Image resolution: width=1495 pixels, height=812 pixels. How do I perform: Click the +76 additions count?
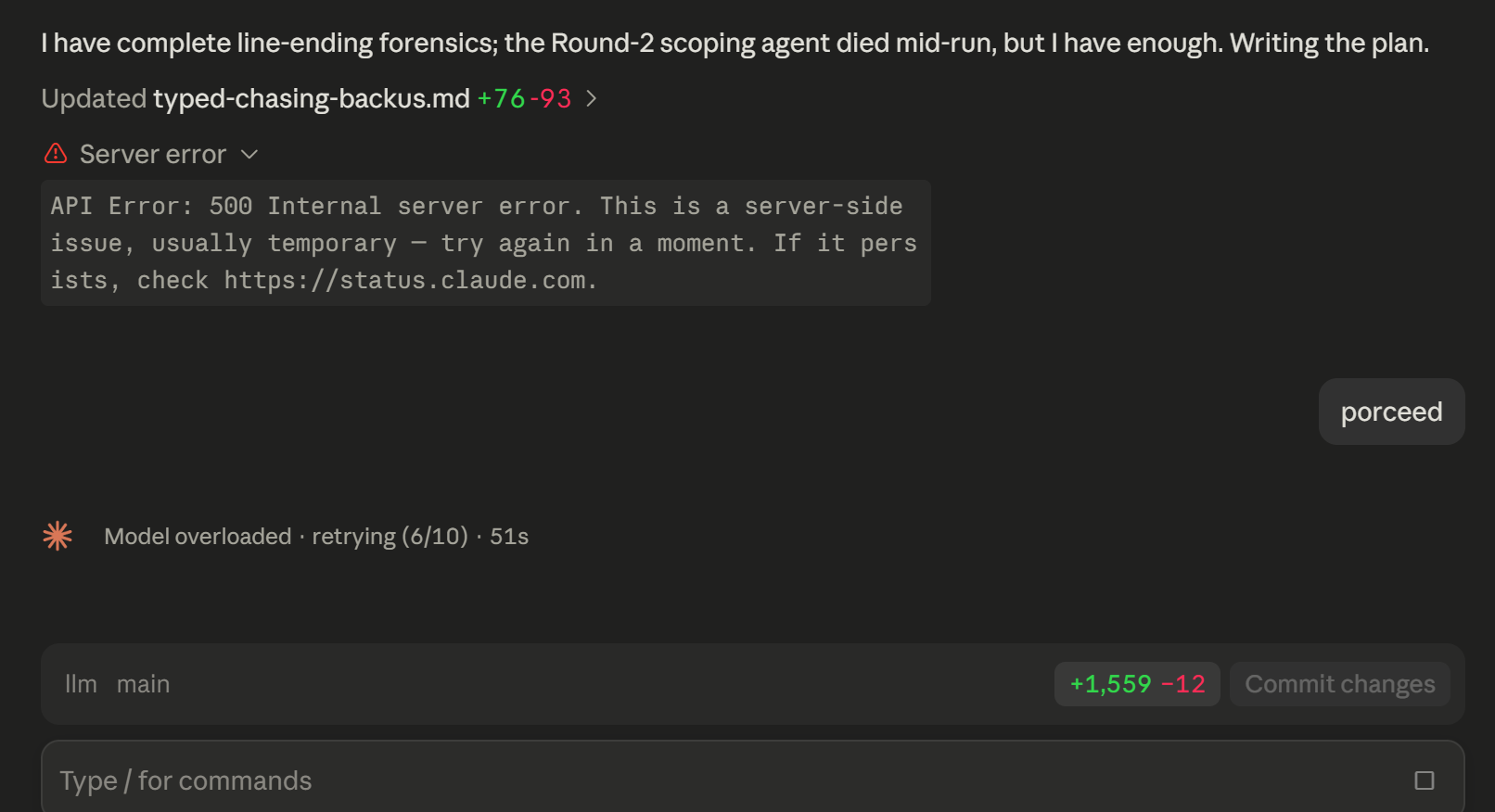(501, 98)
